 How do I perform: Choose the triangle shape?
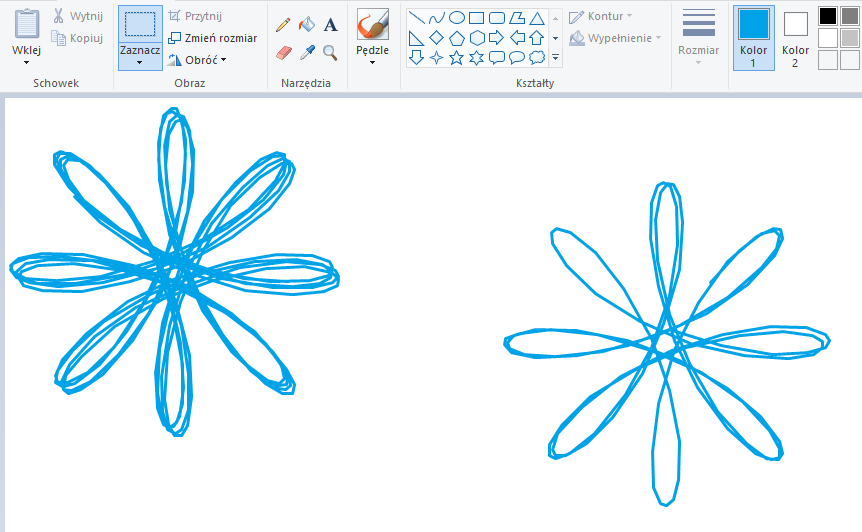coord(537,18)
